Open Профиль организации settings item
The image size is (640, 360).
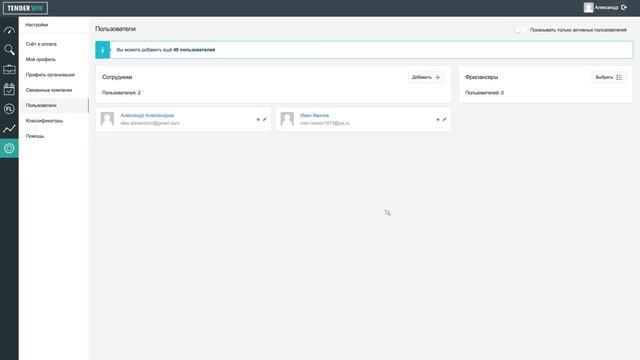pos(50,75)
